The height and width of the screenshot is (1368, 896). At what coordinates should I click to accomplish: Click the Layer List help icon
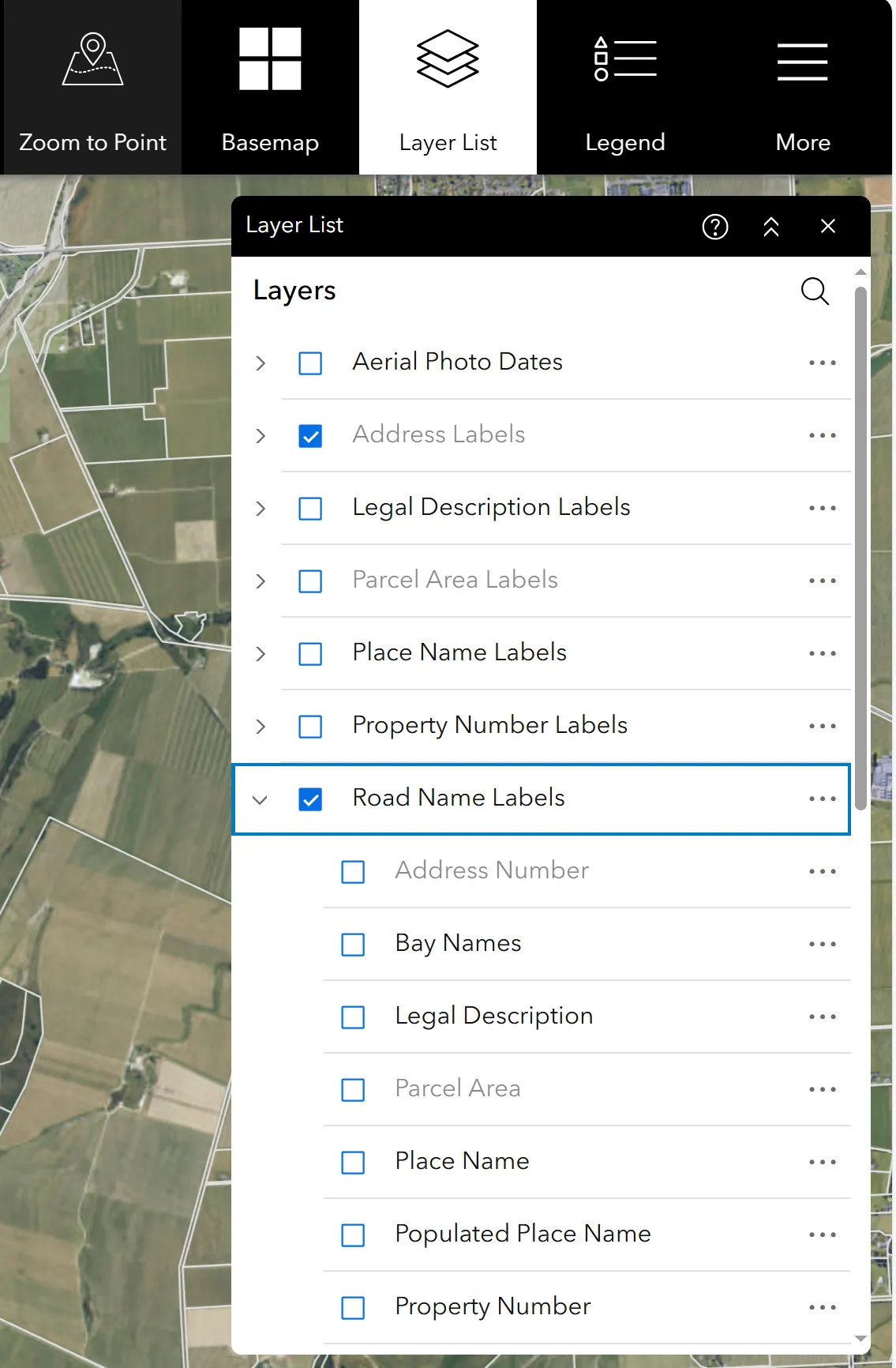(x=715, y=227)
